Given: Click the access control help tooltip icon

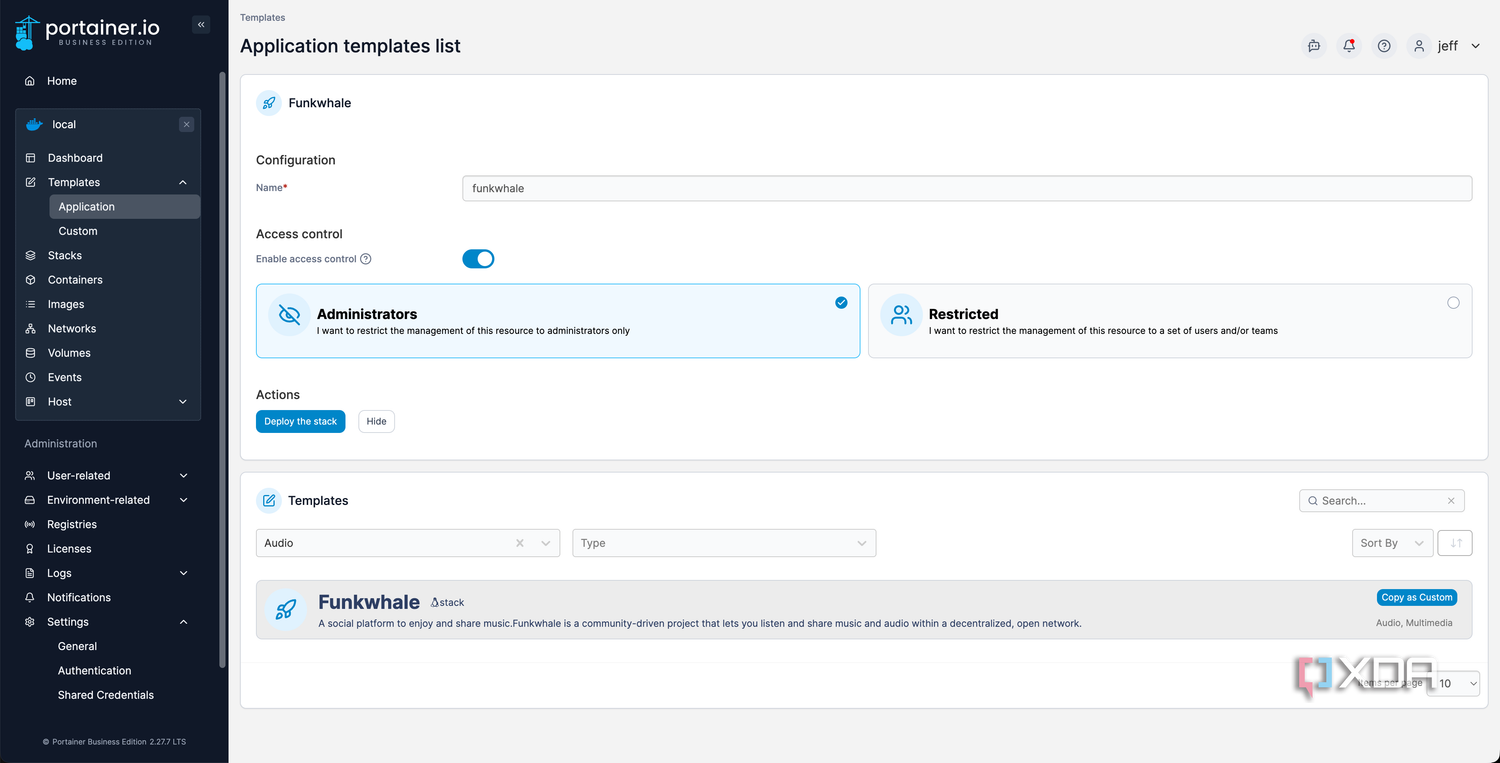Looking at the screenshot, I should [x=366, y=259].
